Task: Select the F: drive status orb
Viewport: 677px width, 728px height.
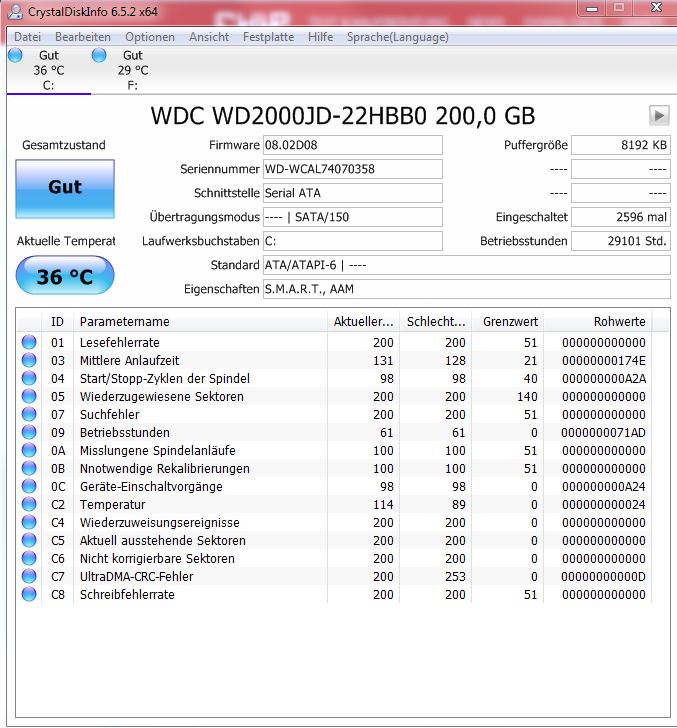Action: coord(99,55)
